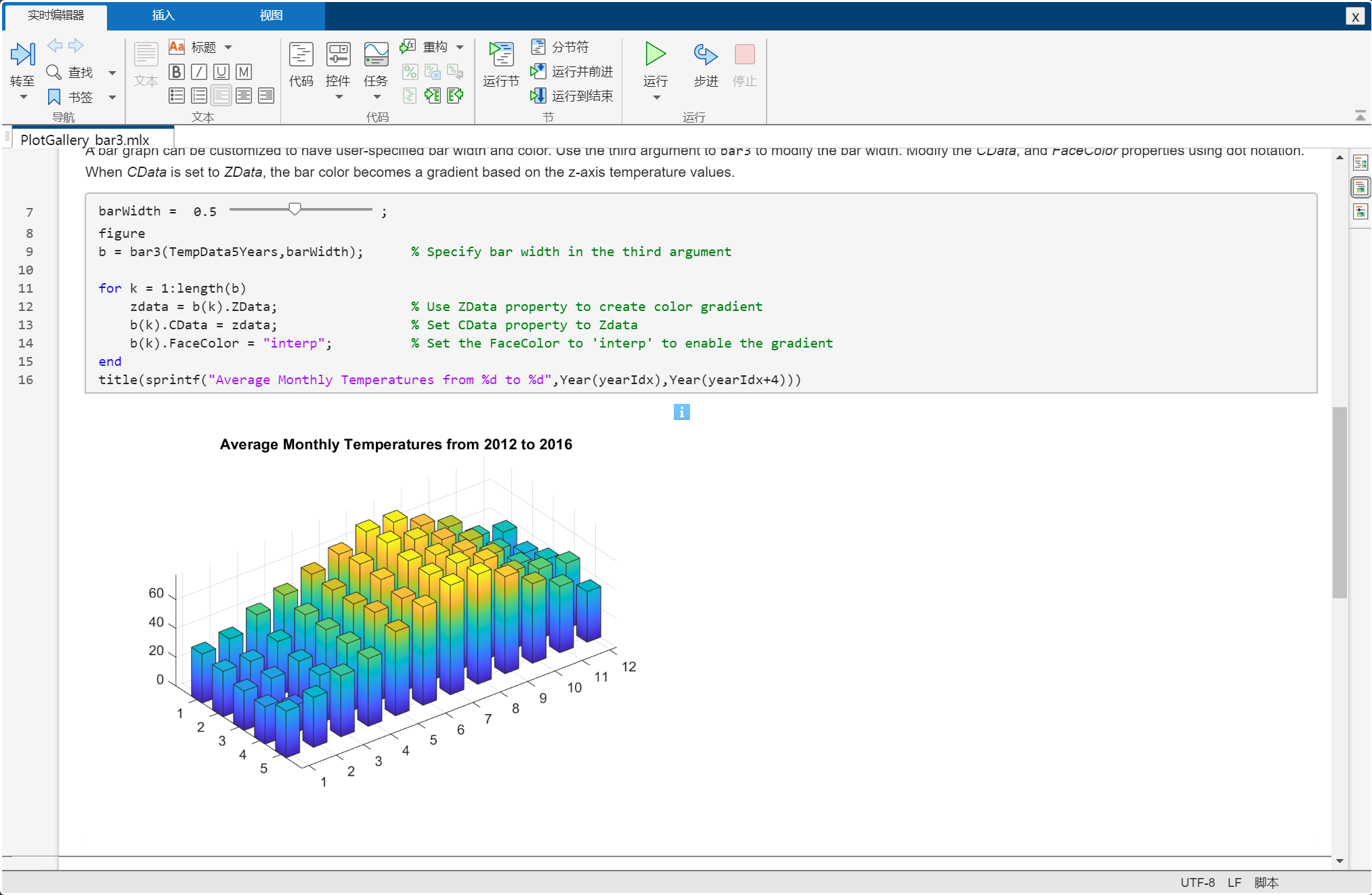Viewport: 1372px width, 895px height.
Task: Click the Go To navigation icon
Action: point(22,55)
